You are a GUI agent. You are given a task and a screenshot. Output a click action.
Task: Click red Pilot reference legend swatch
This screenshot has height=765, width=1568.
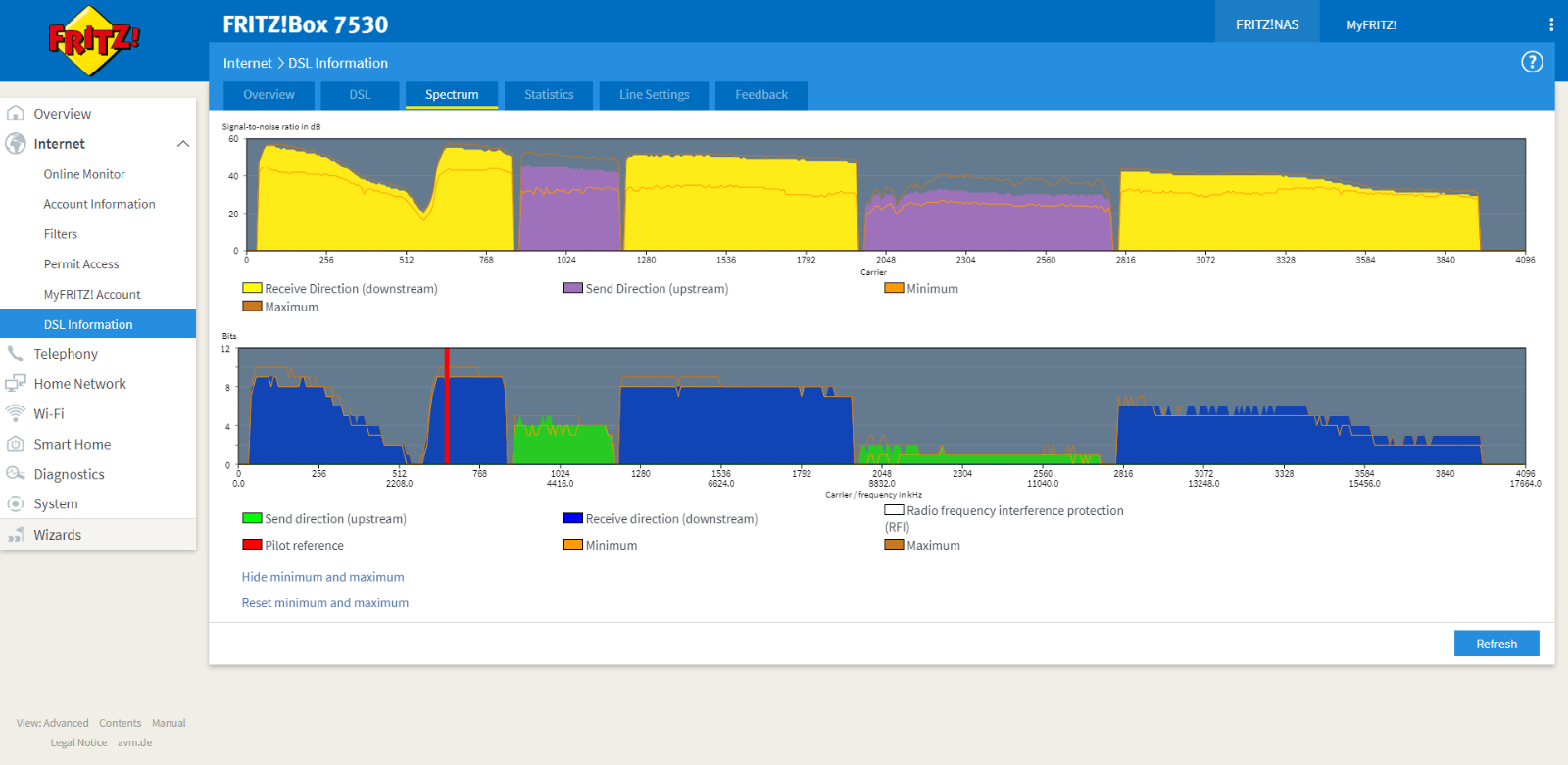(x=252, y=545)
